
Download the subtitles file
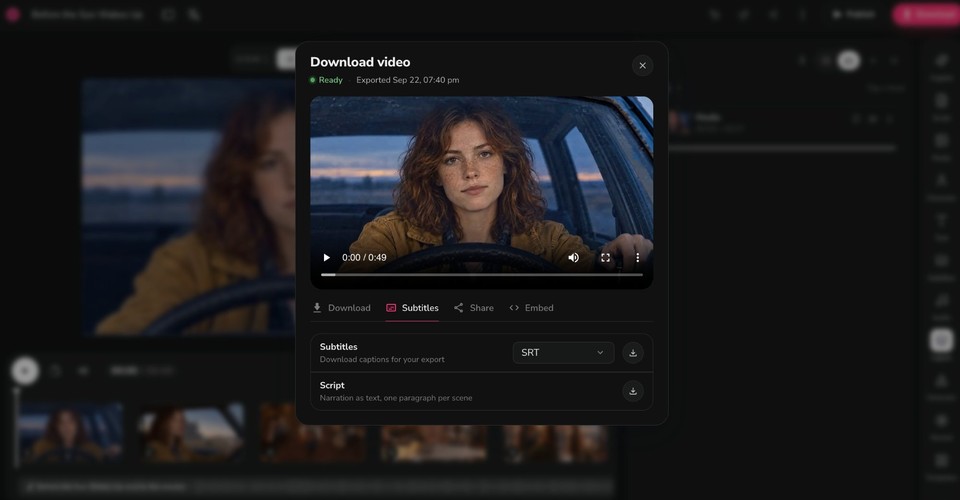tap(633, 353)
